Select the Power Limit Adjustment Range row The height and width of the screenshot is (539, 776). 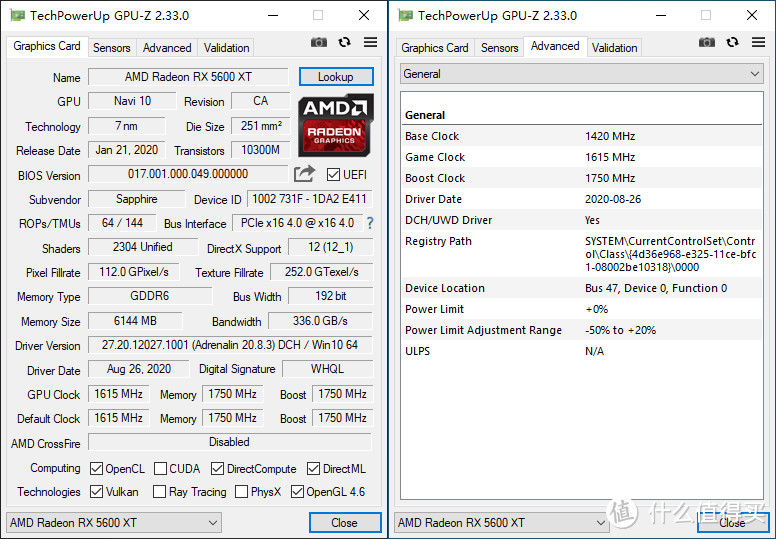point(582,330)
